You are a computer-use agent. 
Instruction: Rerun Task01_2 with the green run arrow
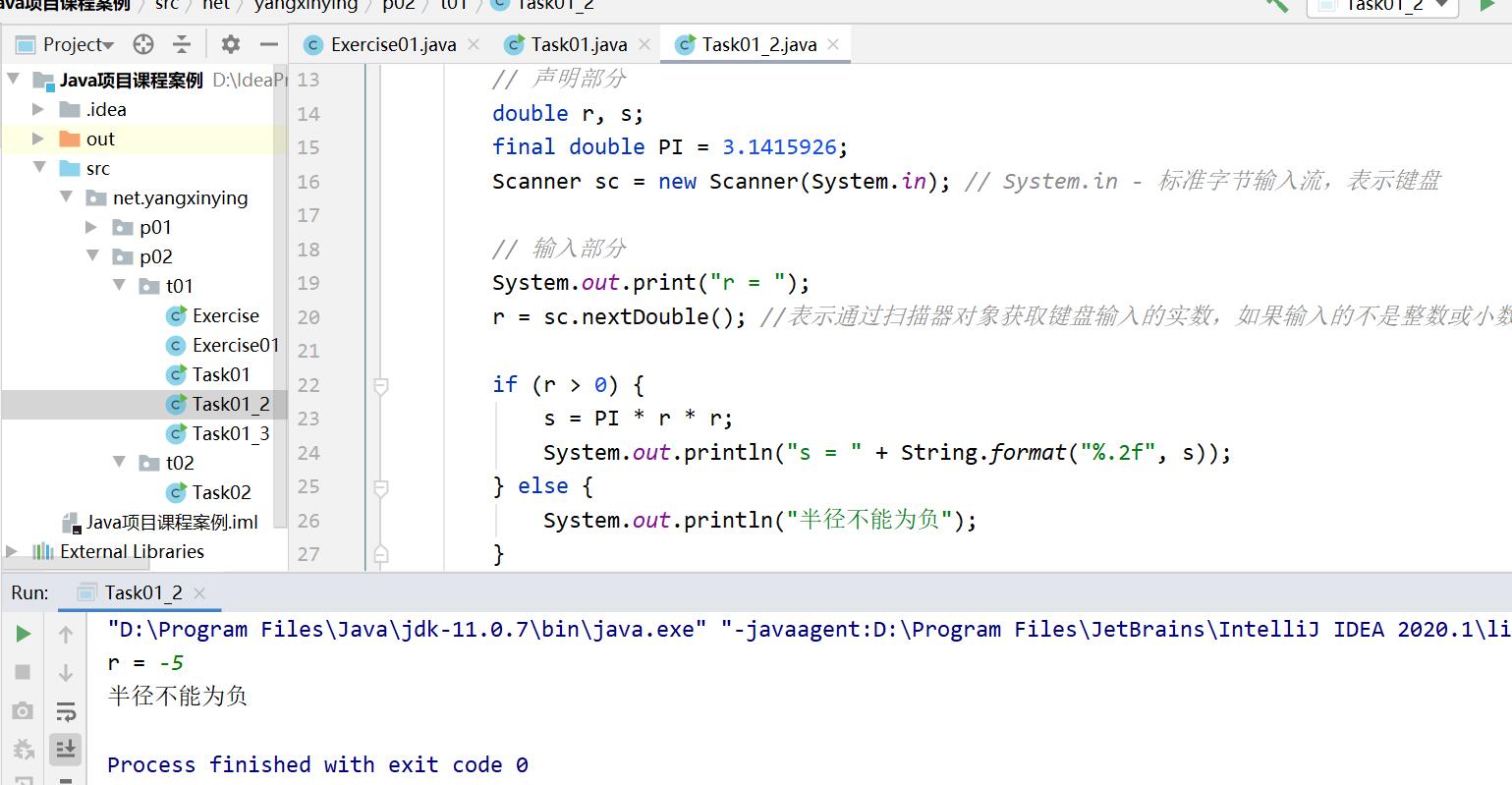[23, 634]
